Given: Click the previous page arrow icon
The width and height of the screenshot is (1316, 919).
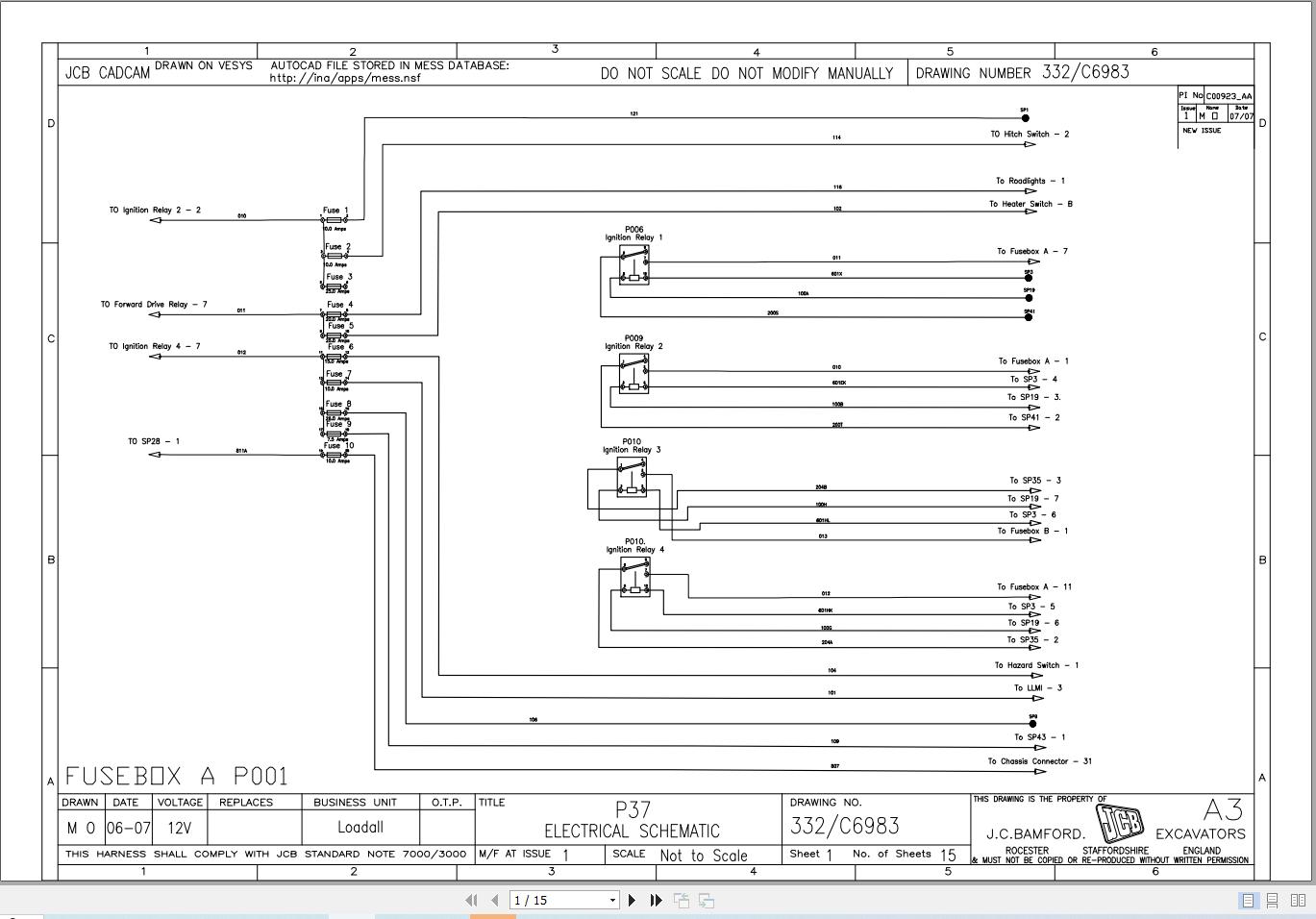Looking at the screenshot, I should pos(493,900).
